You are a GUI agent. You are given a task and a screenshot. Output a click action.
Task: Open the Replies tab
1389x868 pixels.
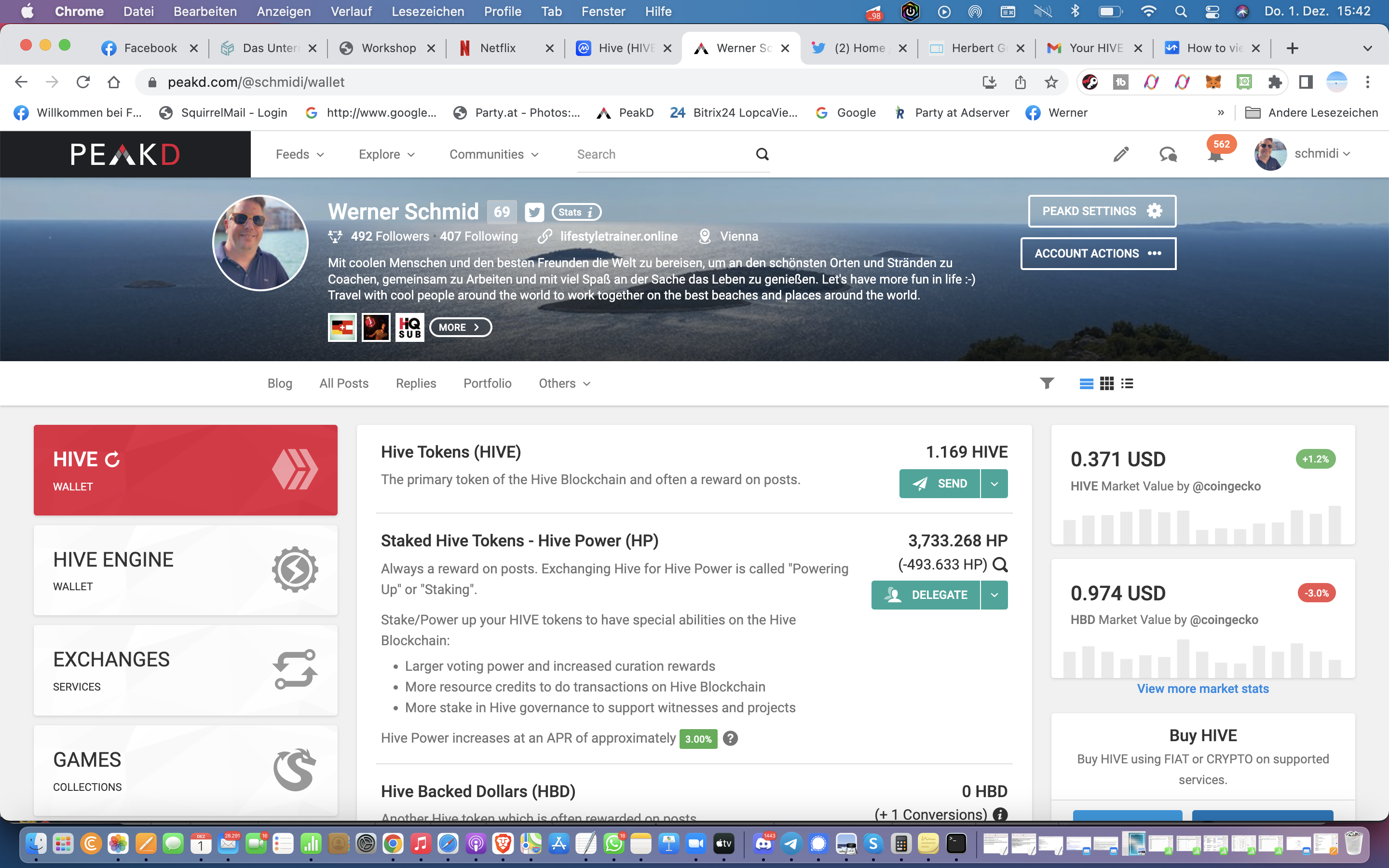click(416, 383)
